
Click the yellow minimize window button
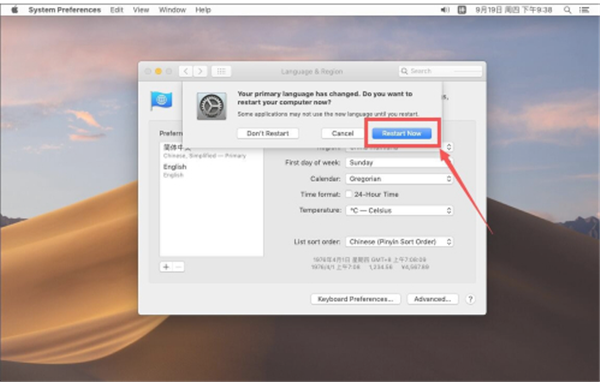pyautogui.click(x=158, y=71)
